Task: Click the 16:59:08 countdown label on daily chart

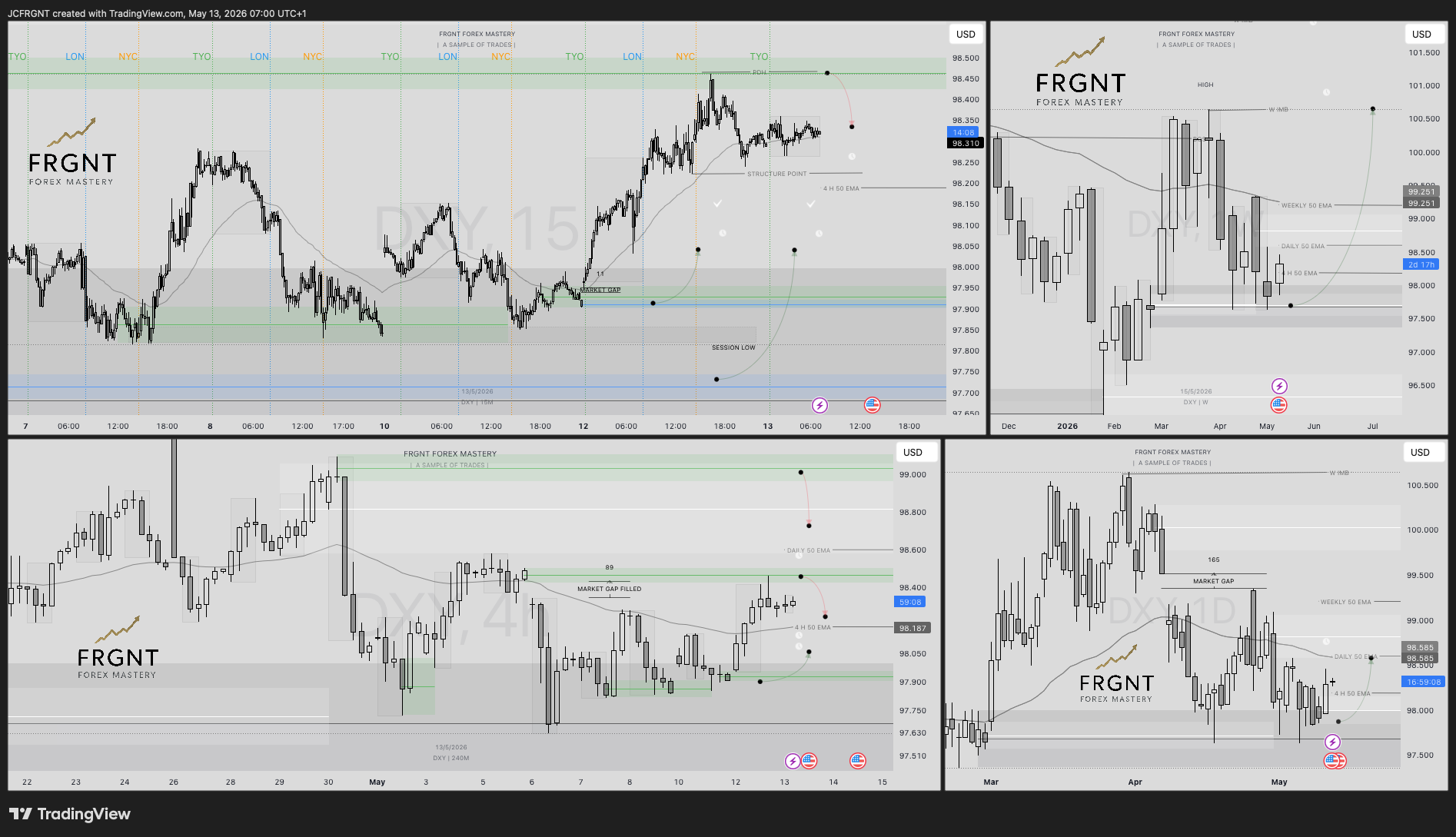Action: (x=1424, y=682)
